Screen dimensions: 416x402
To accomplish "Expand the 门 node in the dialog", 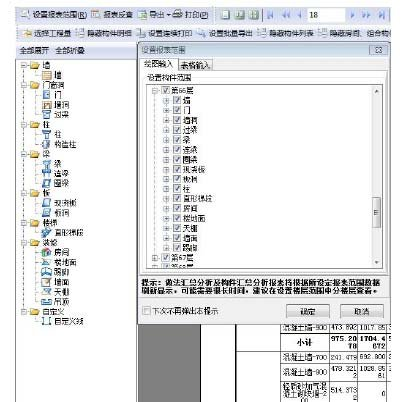I will coord(166,110).
